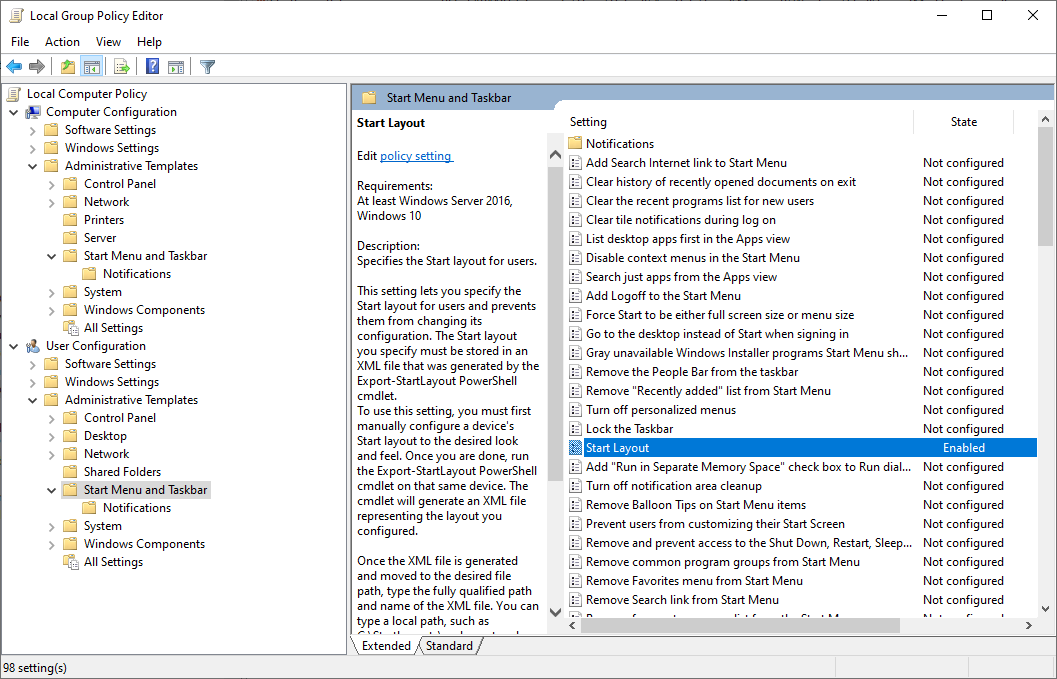Click the Local Group Policy Editor title bar icon
This screenshot has height=679, width=1057.
(16, 16)
